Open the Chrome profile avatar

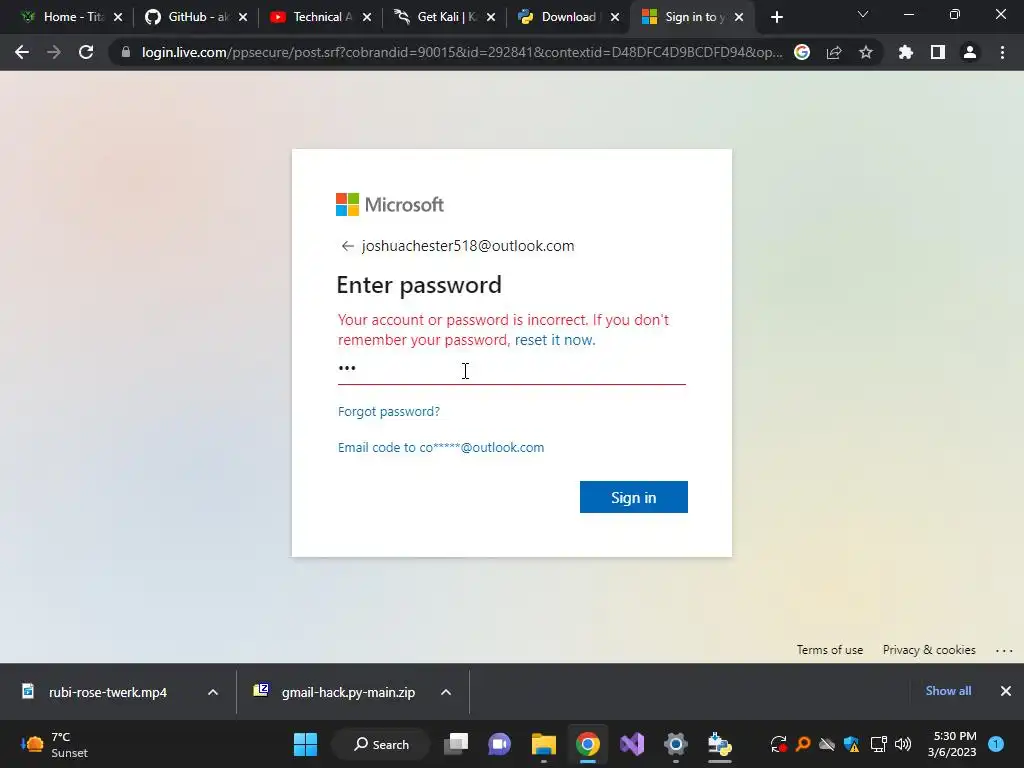970,52
